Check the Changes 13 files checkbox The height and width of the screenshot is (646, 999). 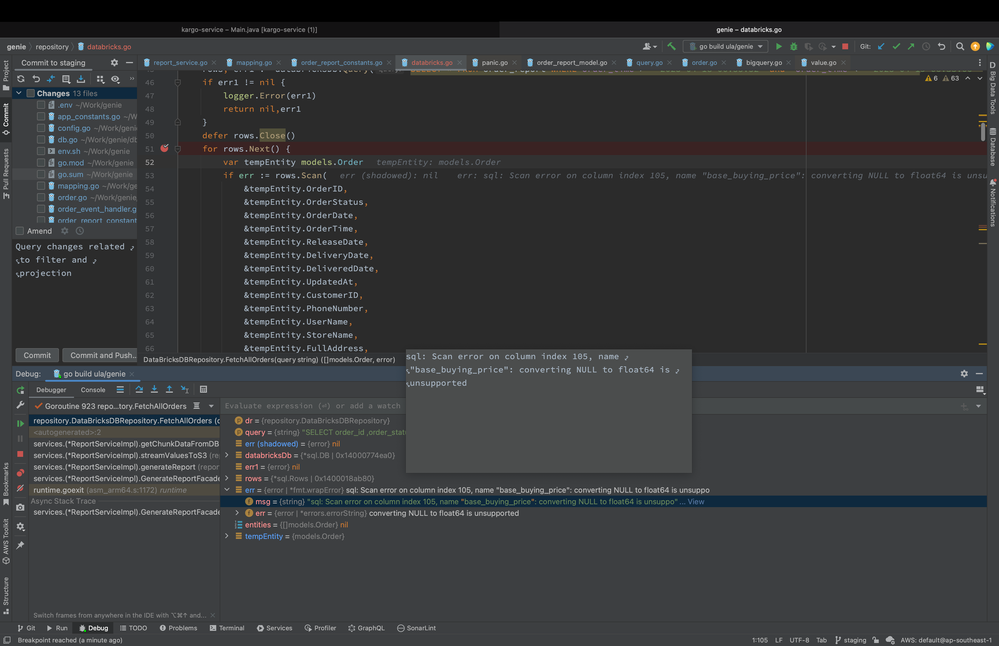(x=31, y=93)
